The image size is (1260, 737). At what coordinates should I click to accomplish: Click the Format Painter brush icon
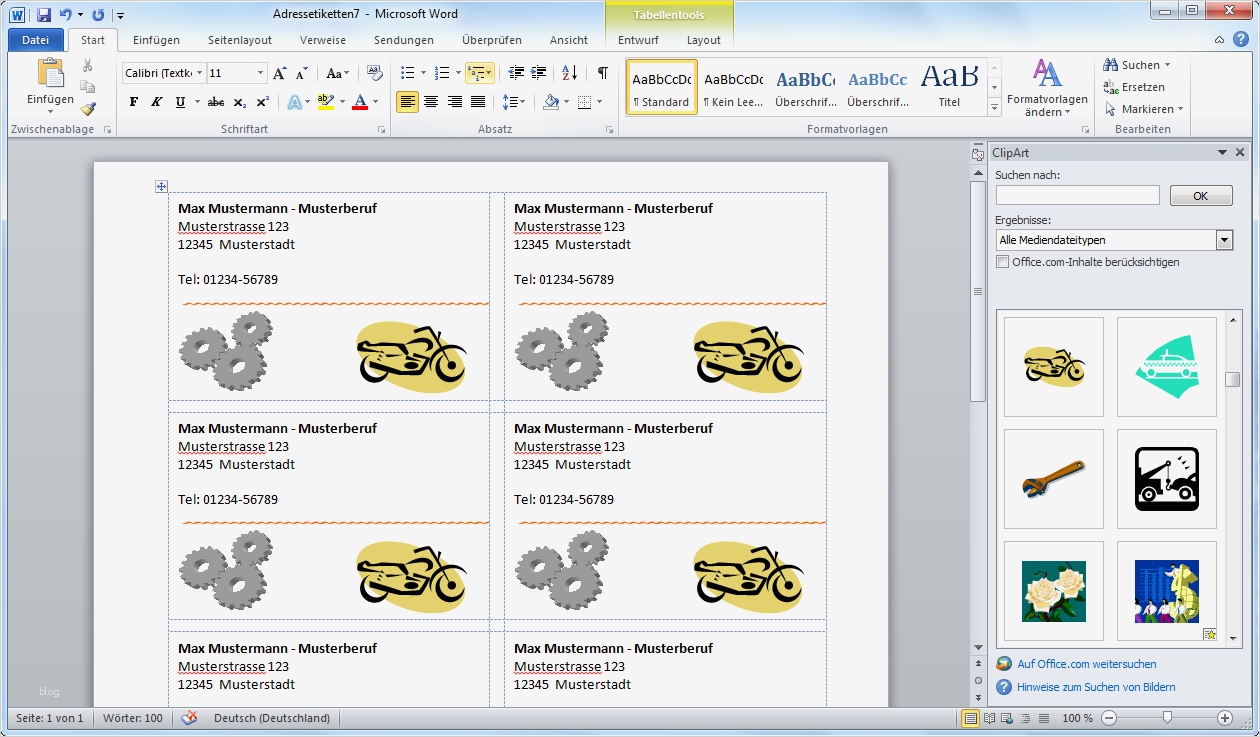click(88, 109)
